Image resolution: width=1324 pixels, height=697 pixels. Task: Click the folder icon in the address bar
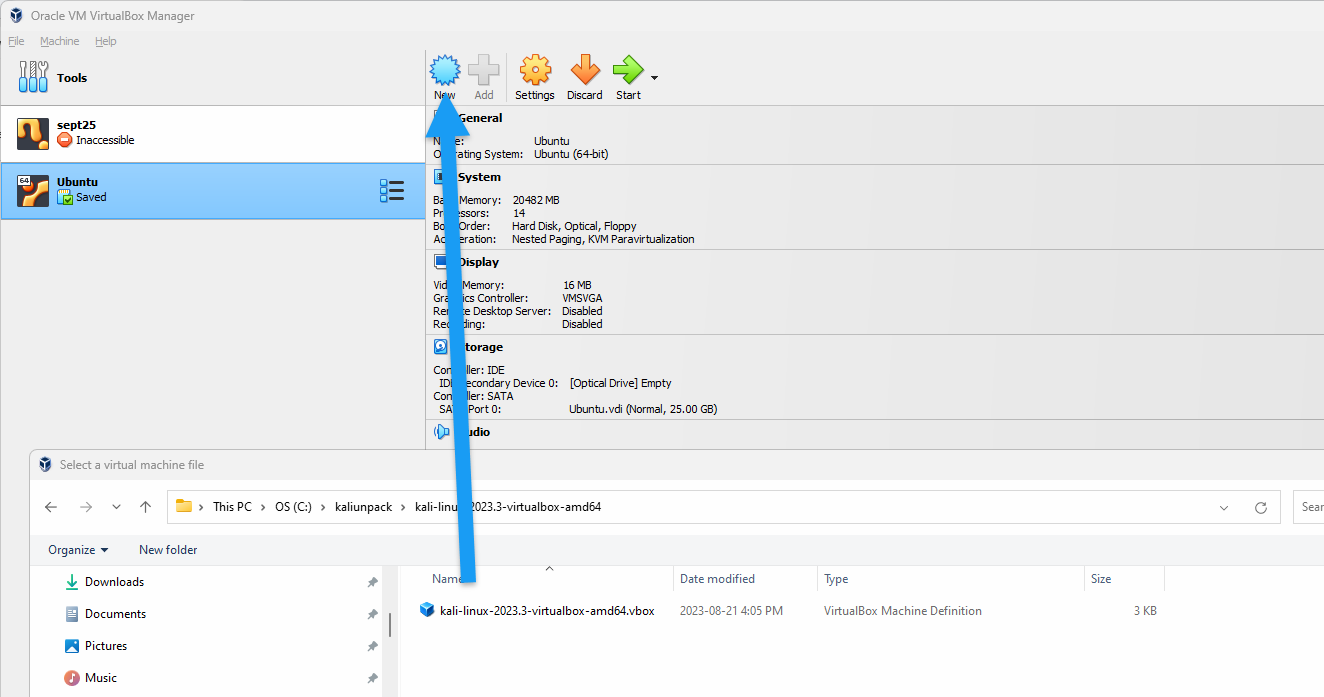(x=184, y=506)
